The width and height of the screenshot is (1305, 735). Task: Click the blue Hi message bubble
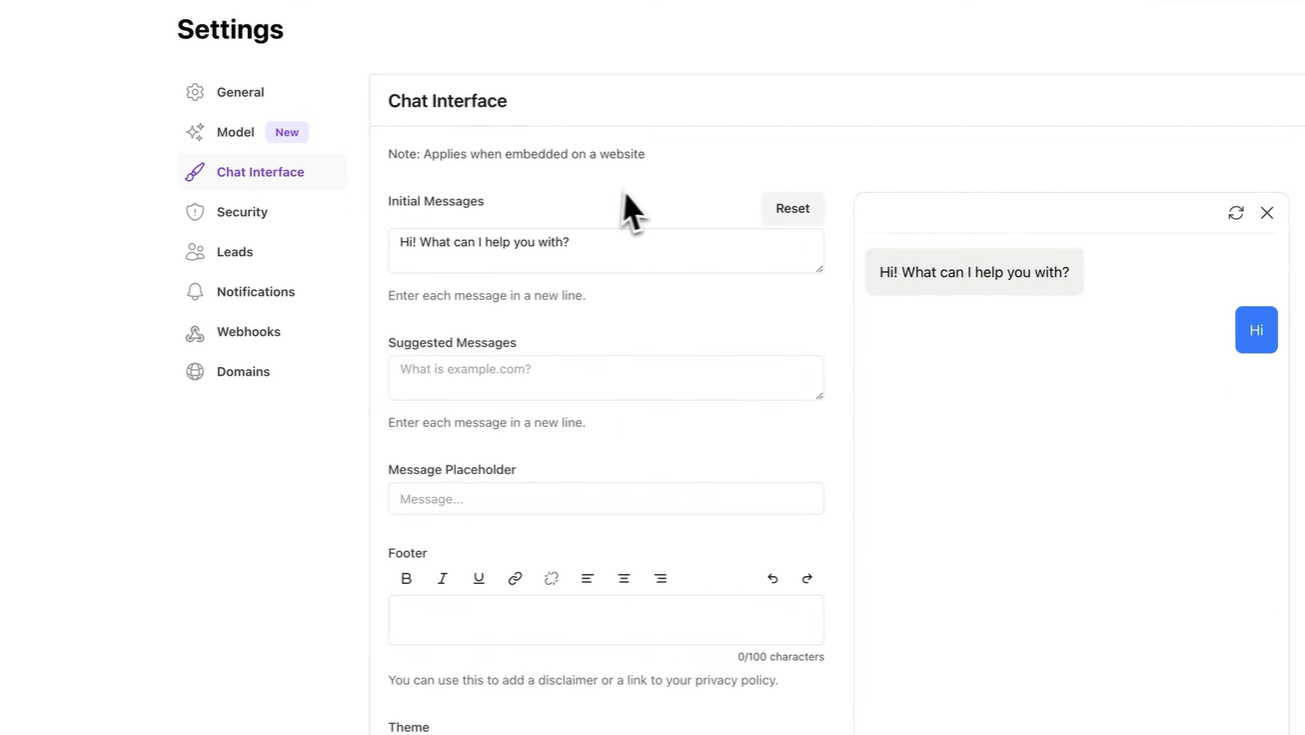(x=1256, y=330)
